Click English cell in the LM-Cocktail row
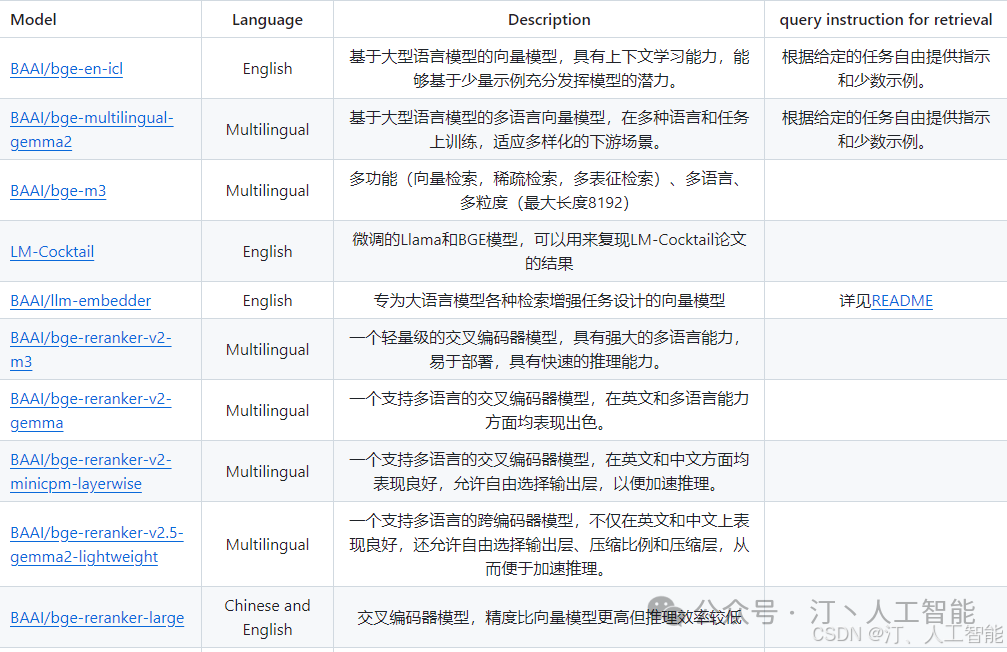Image resolution: width=1007 pixels, height=652 pixels. tap(267, 252)
